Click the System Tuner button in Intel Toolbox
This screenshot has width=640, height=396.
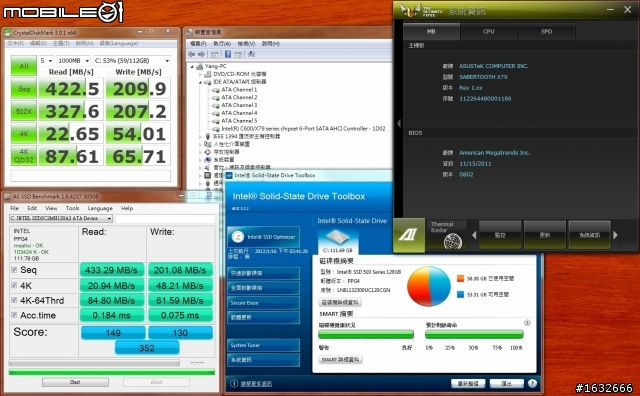(x=263, y=345)
